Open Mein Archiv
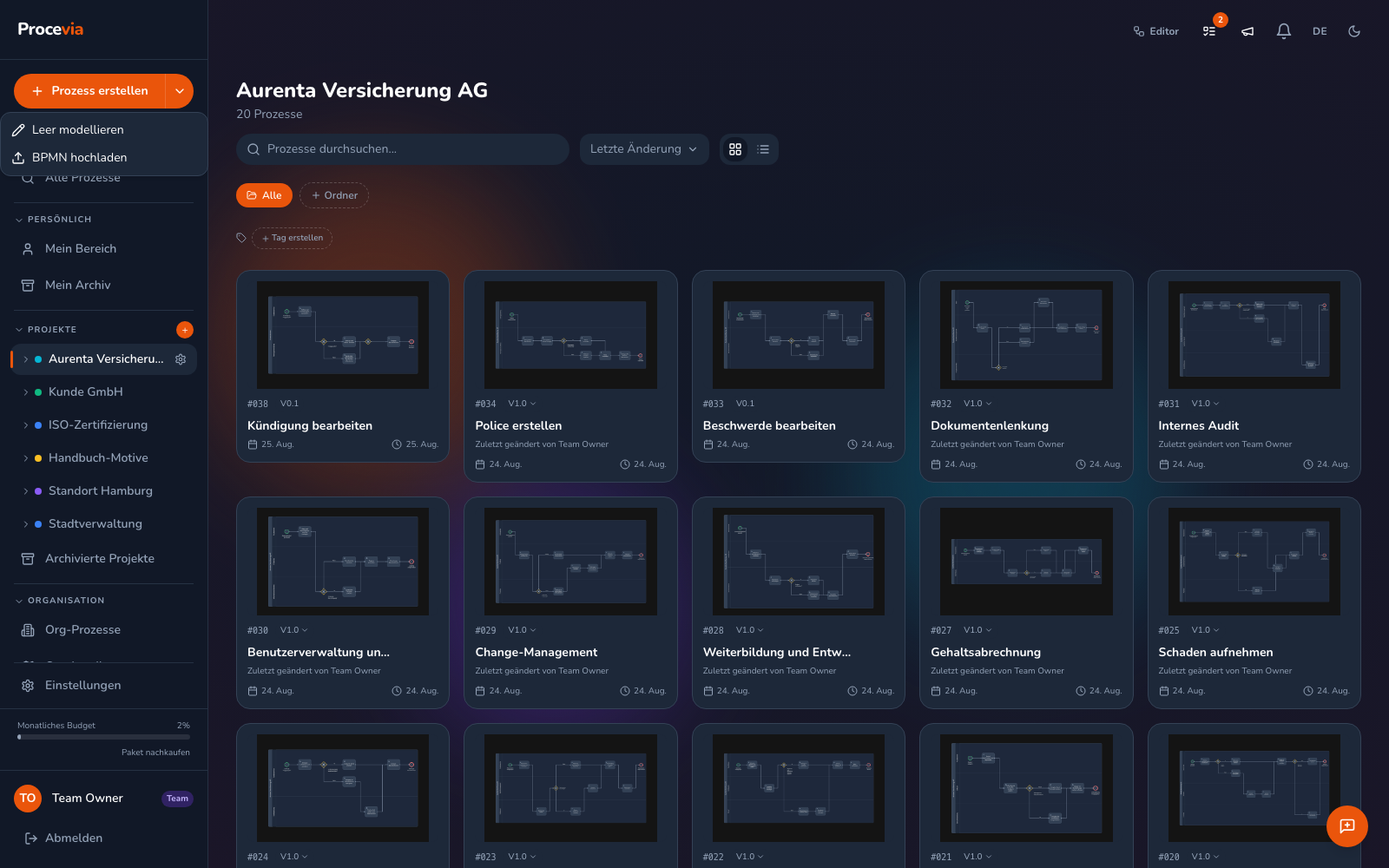The width and height of the screenshot is (1389, 868). [104, 286]
